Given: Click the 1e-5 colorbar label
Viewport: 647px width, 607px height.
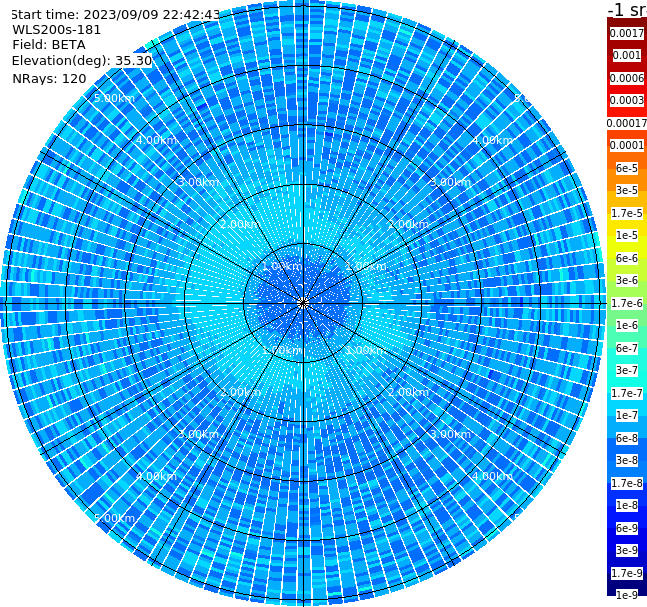Looking at the screenshot, I should pos(627,236).
